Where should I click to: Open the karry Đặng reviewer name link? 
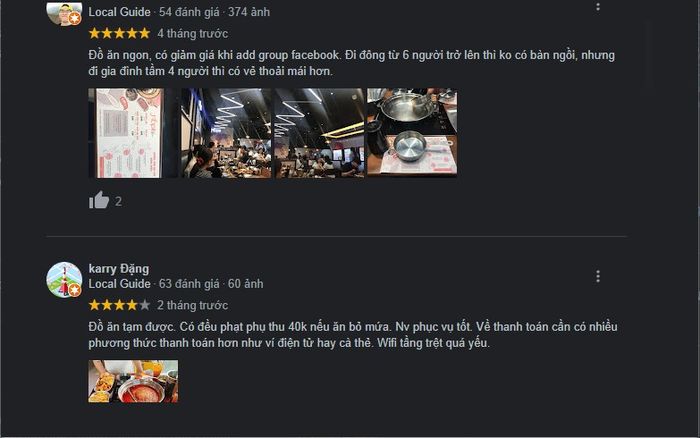point(119,269)
